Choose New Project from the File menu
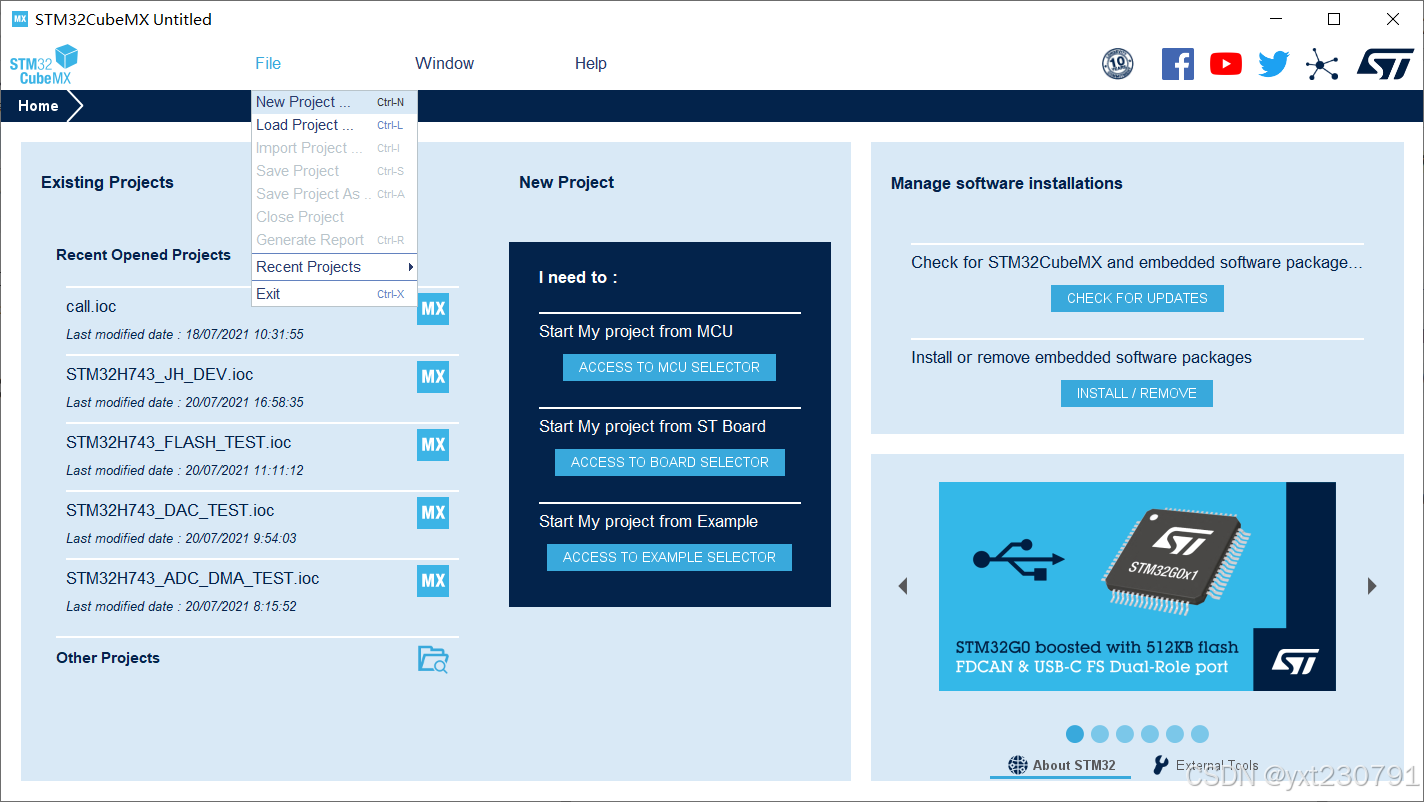This screenshot has width=1424, height=802. [334, 102]
